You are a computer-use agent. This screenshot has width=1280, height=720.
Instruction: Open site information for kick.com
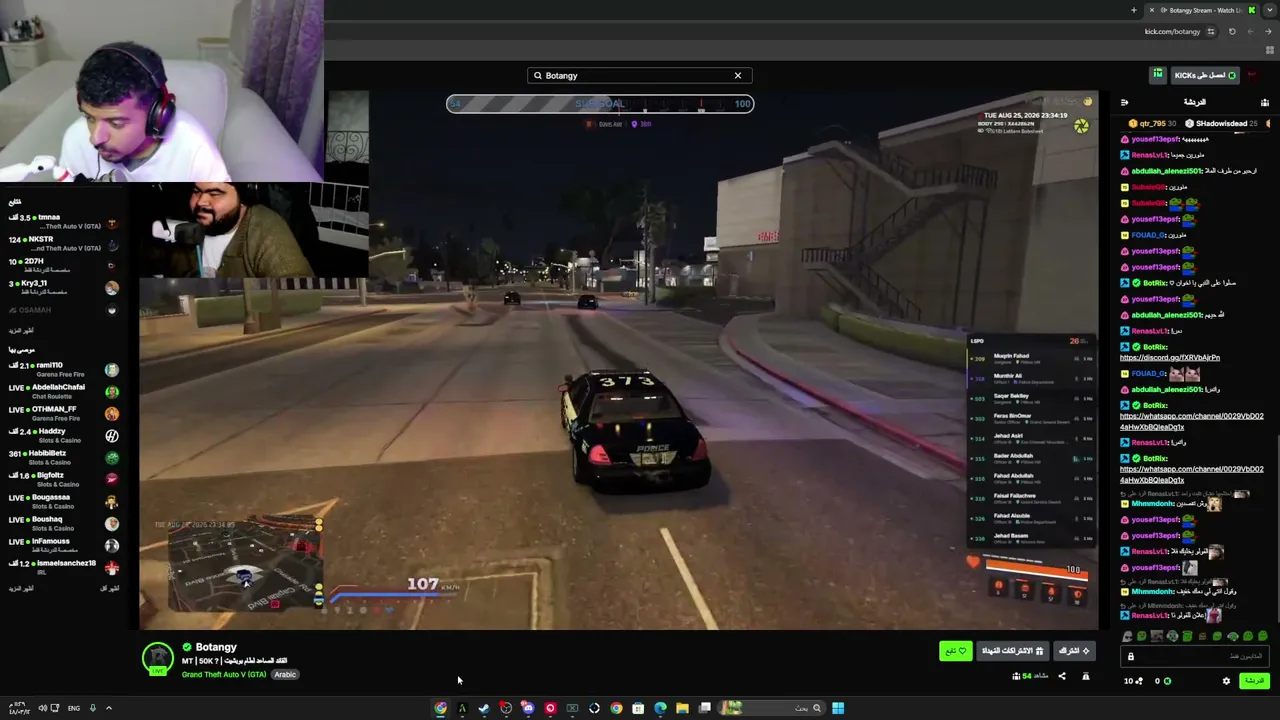[x=1211, y=32]
